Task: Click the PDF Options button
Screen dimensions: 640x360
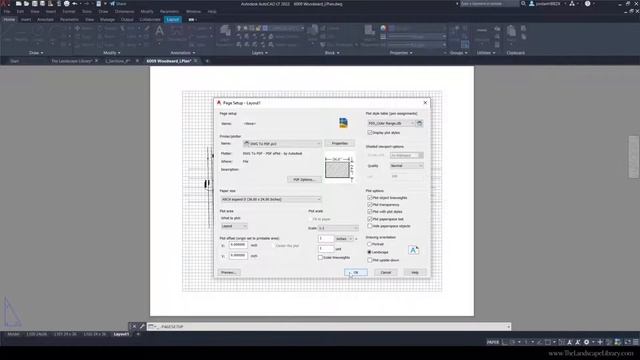Action: 304,180
